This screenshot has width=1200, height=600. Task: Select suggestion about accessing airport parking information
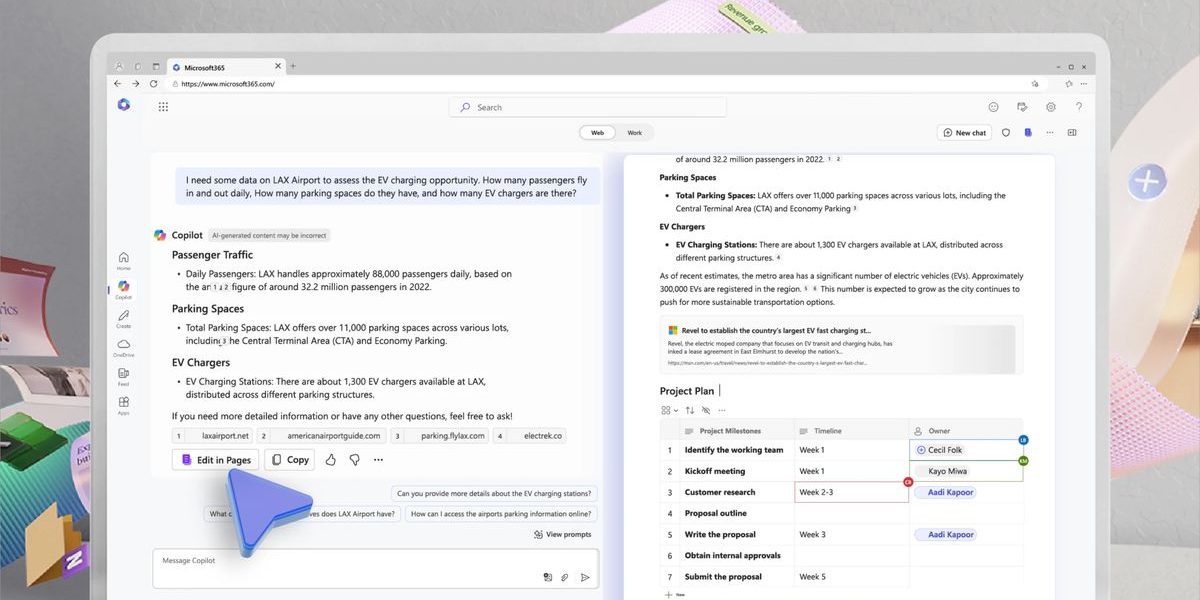tap(502, 514)
